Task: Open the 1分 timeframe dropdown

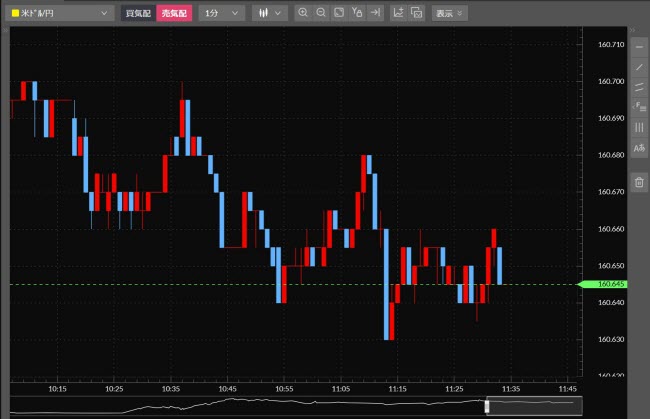Action: [x=221, y=13]
